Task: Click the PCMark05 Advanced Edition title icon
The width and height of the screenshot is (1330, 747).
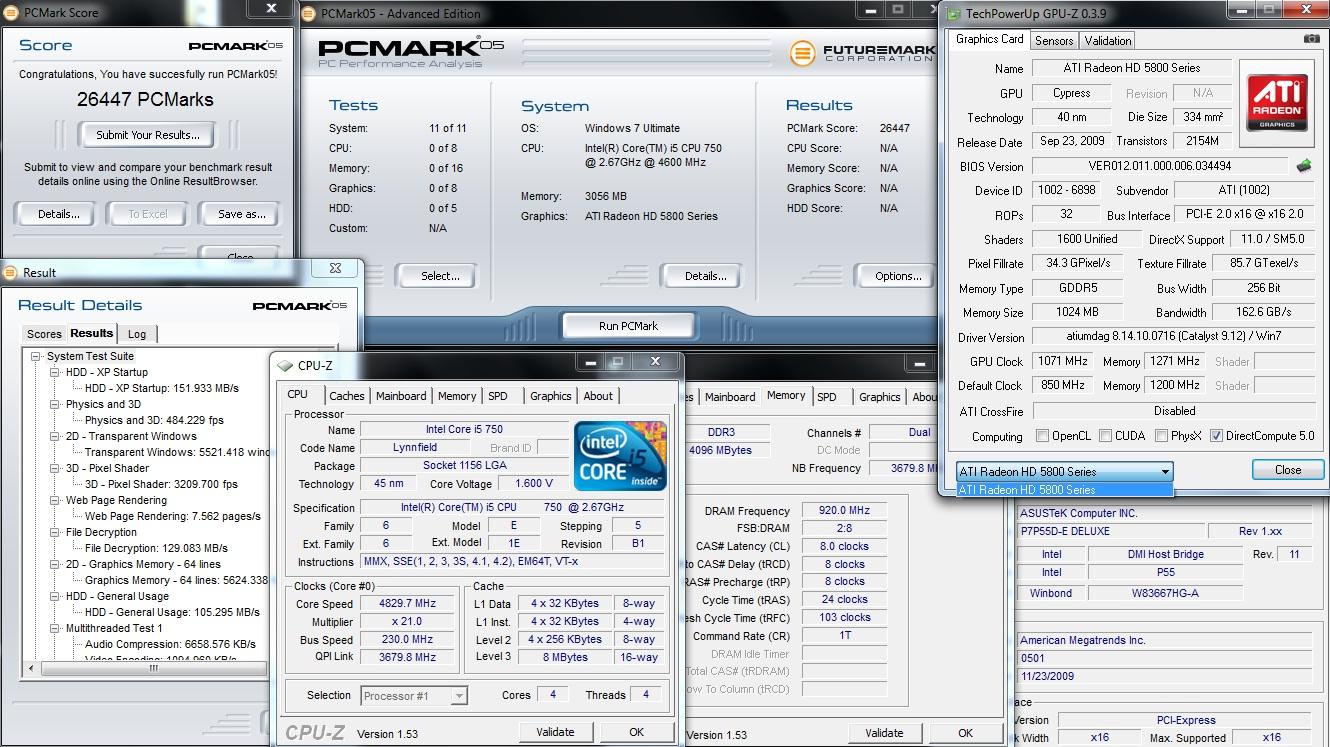Action: (310, 14)
